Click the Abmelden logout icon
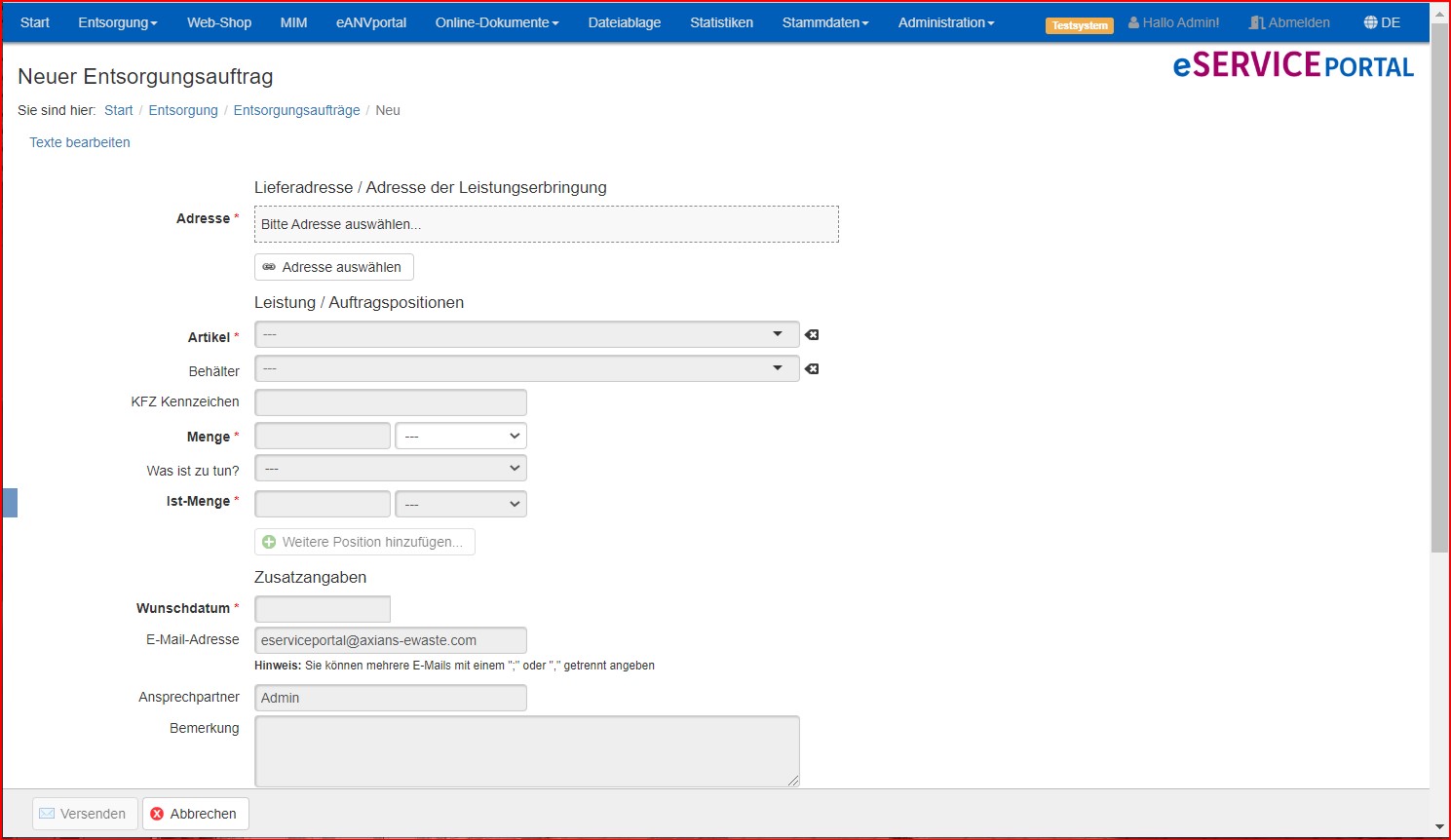1451x840 pixels. (x=1257, y=22)
